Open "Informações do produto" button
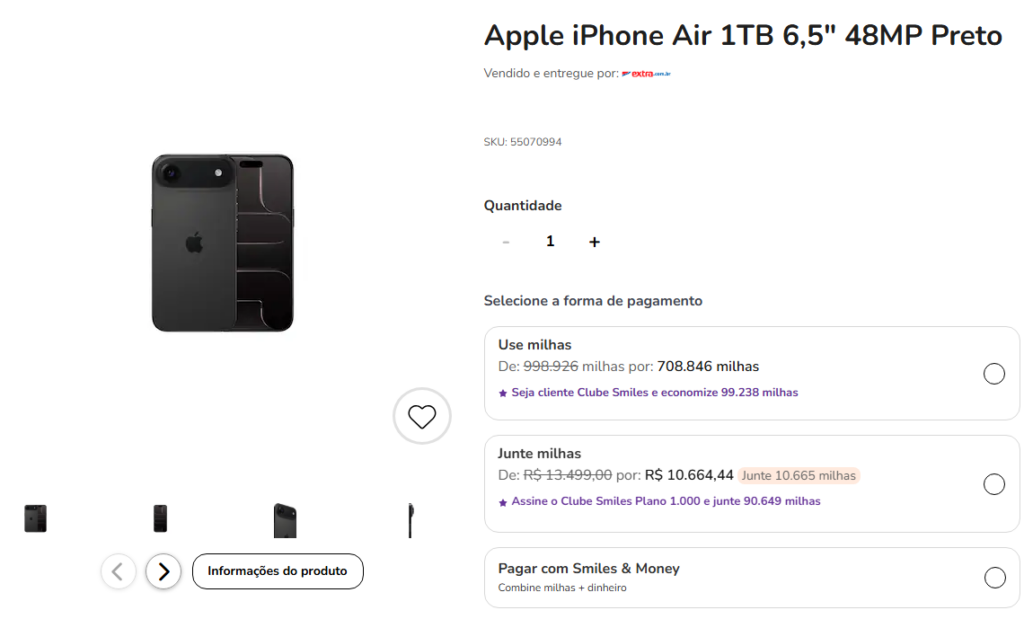The height and width of the screenshot is (619, 1024). click(x=277, y=571)
